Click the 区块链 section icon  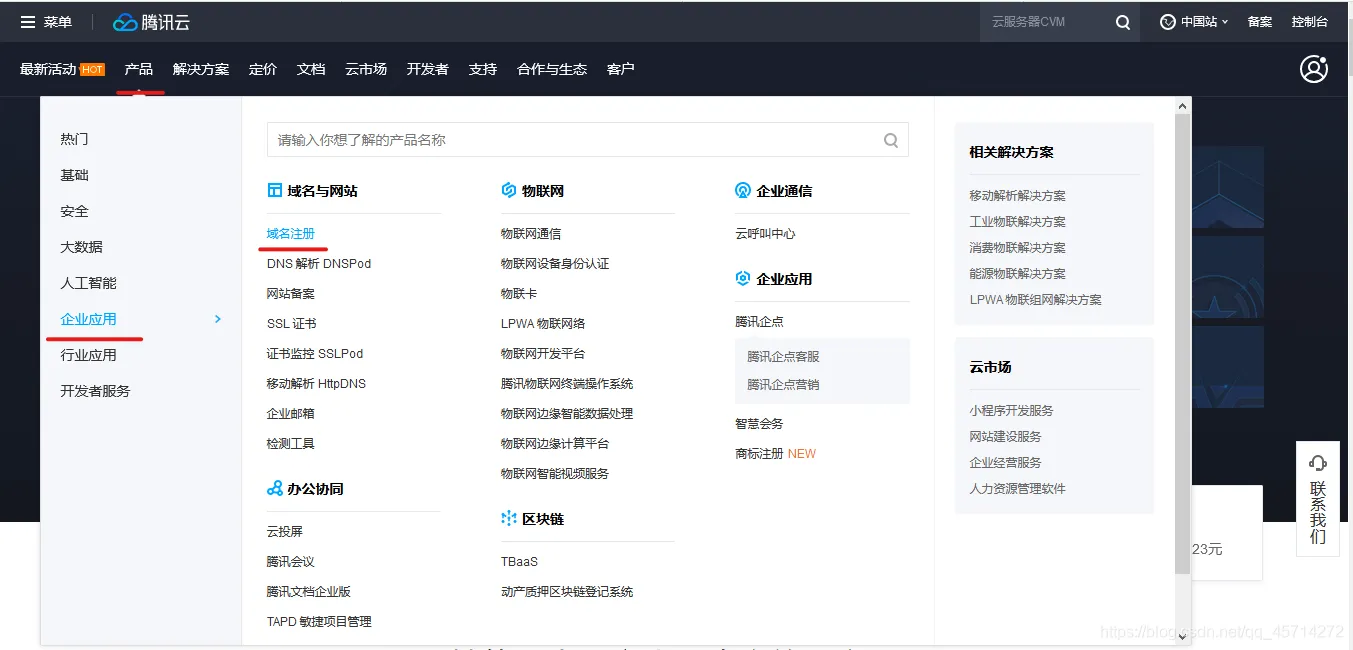[x=508, y=518]
